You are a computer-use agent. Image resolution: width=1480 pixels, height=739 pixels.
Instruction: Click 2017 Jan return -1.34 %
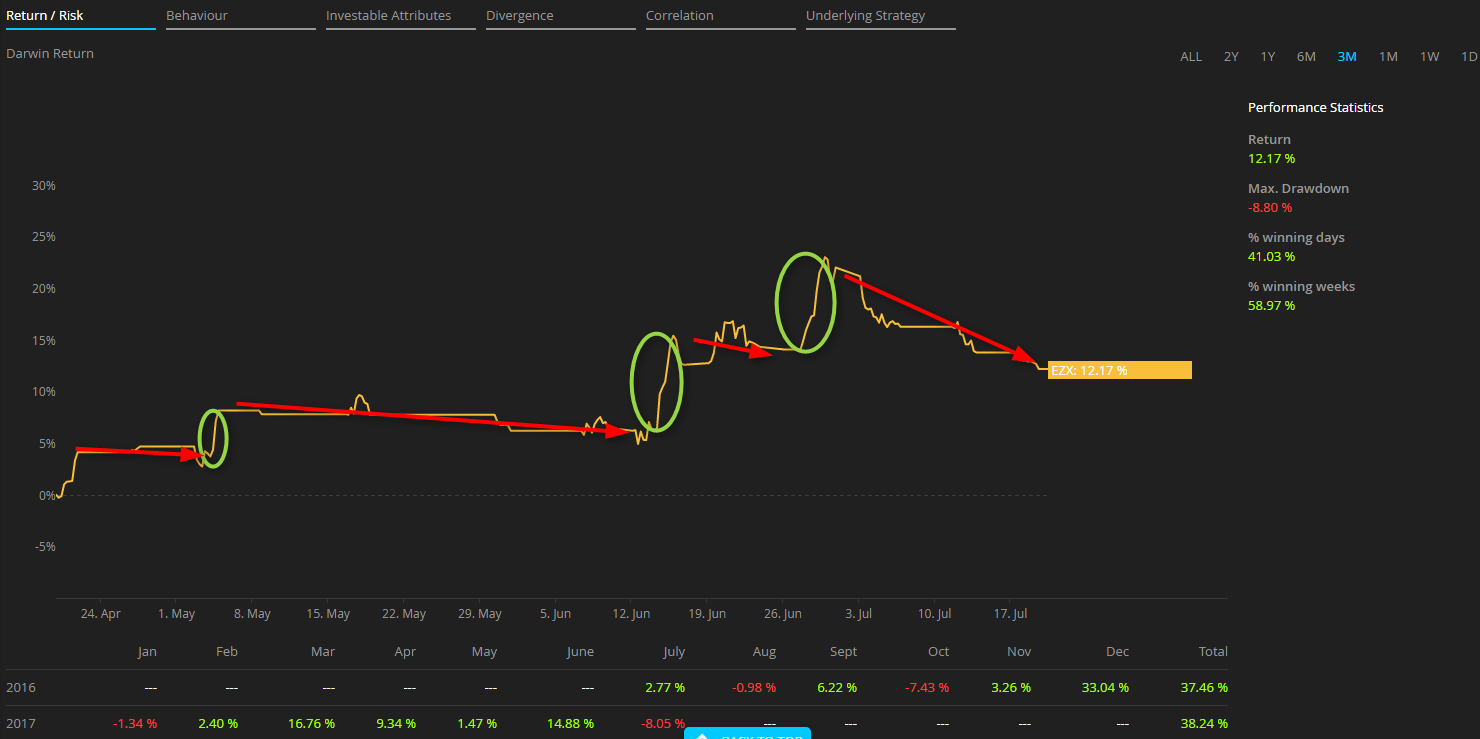[134, 723]
